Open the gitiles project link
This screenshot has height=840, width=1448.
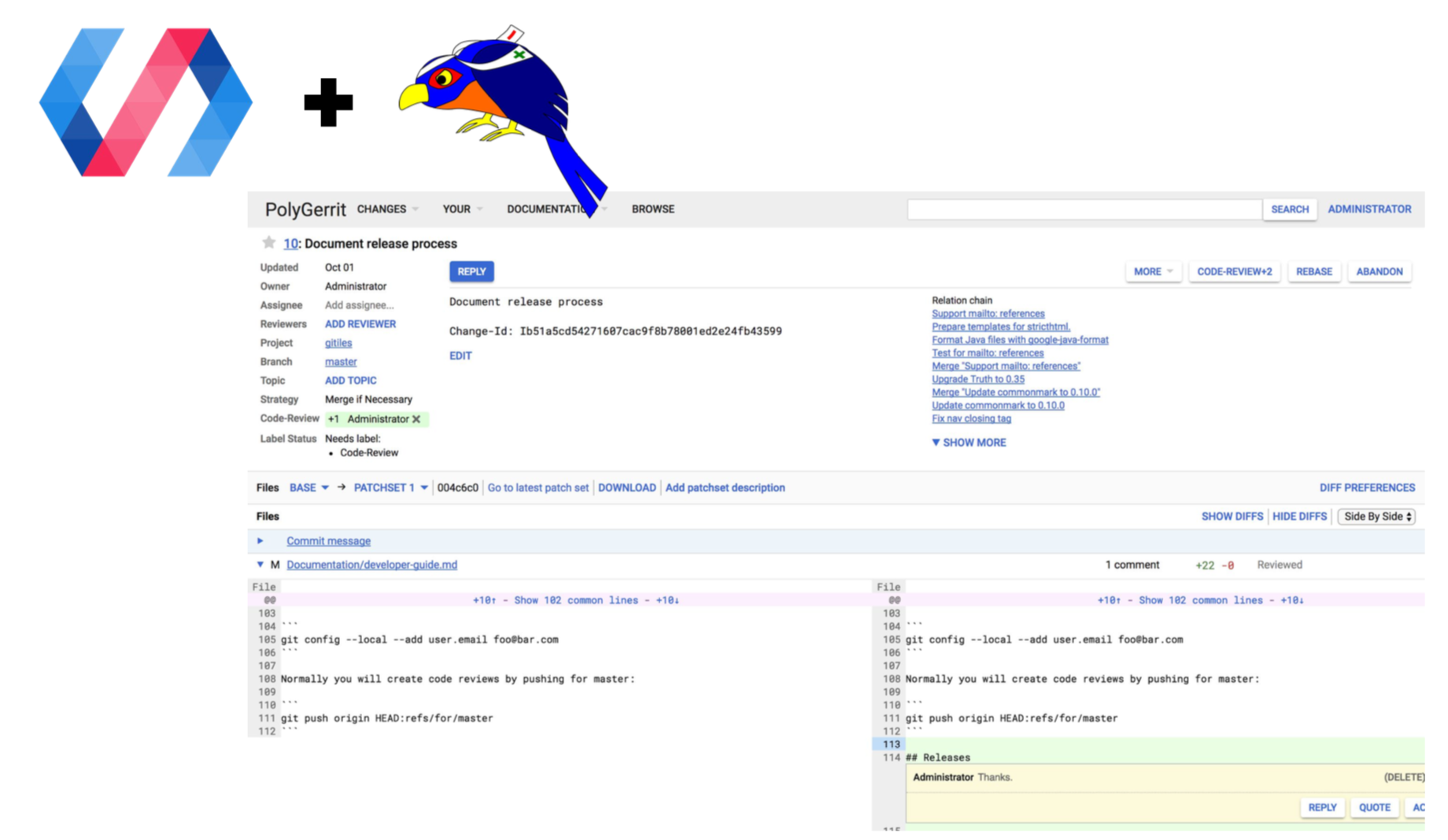pyautogui.click(x=338, y=343)
